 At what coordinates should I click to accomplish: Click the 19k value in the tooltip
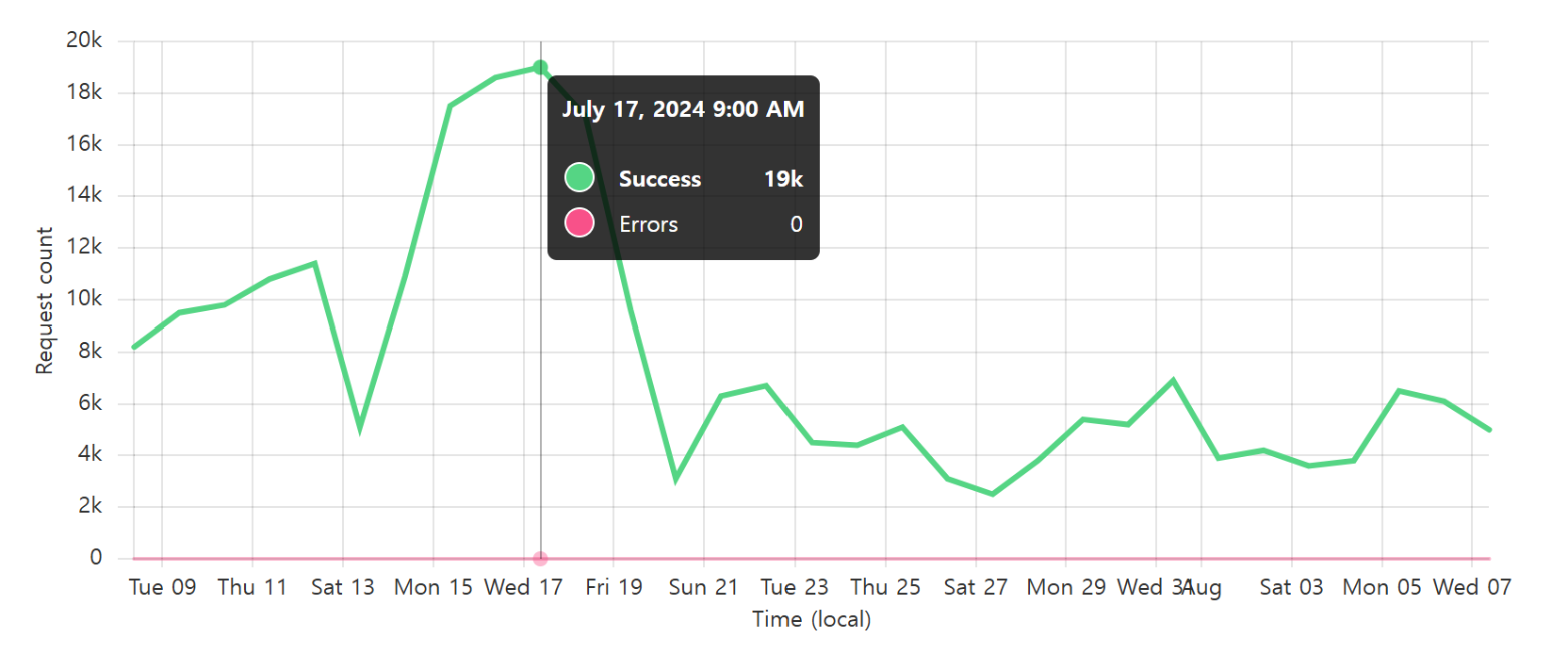(783, 179)
